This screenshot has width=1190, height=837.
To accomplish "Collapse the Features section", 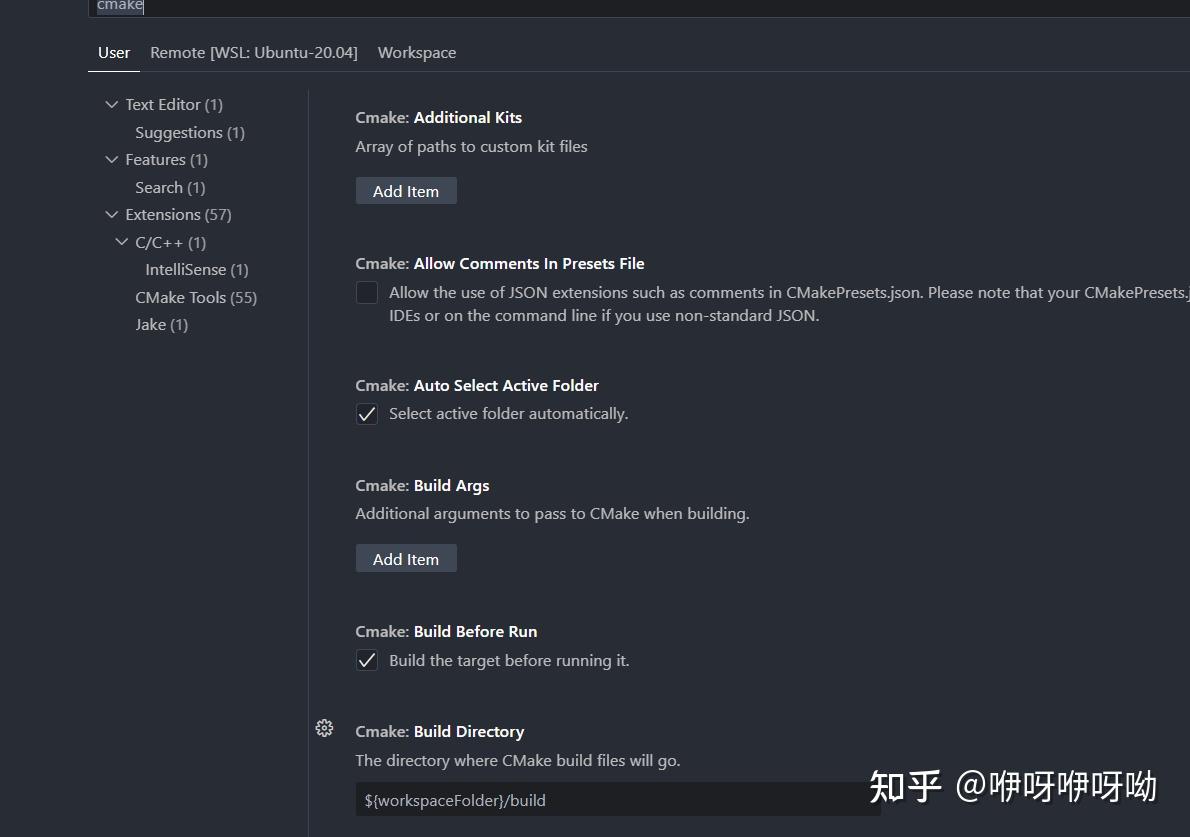I will click(112, 159).
